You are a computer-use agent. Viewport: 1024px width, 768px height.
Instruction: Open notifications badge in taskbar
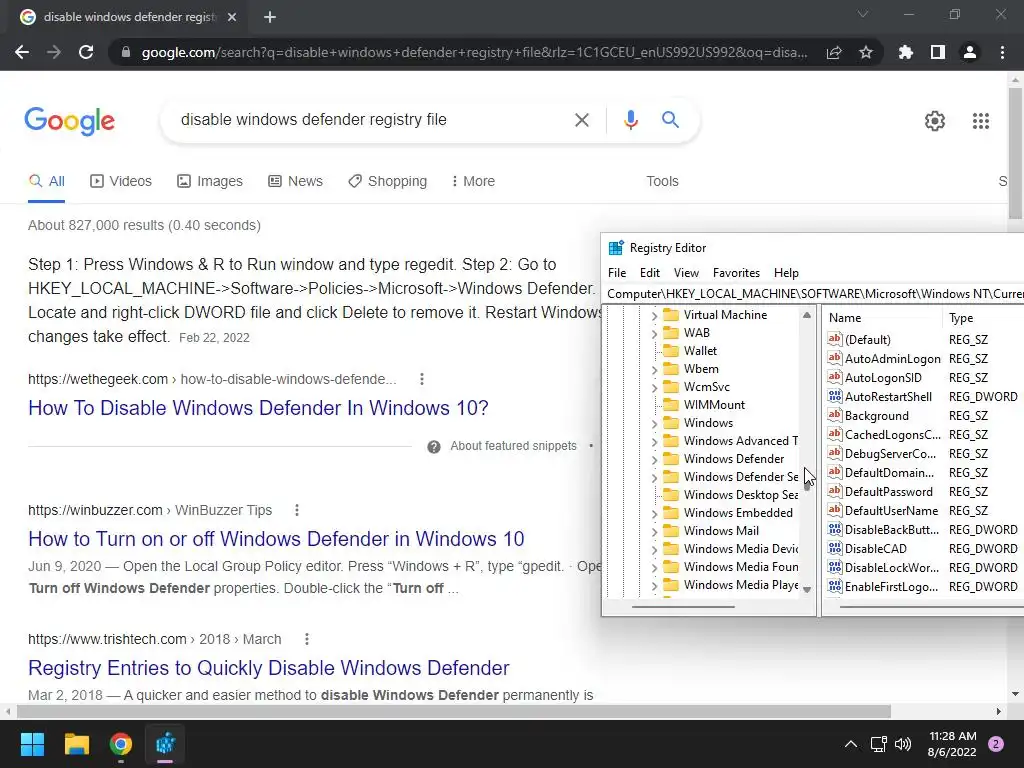(x=996, y=744)
